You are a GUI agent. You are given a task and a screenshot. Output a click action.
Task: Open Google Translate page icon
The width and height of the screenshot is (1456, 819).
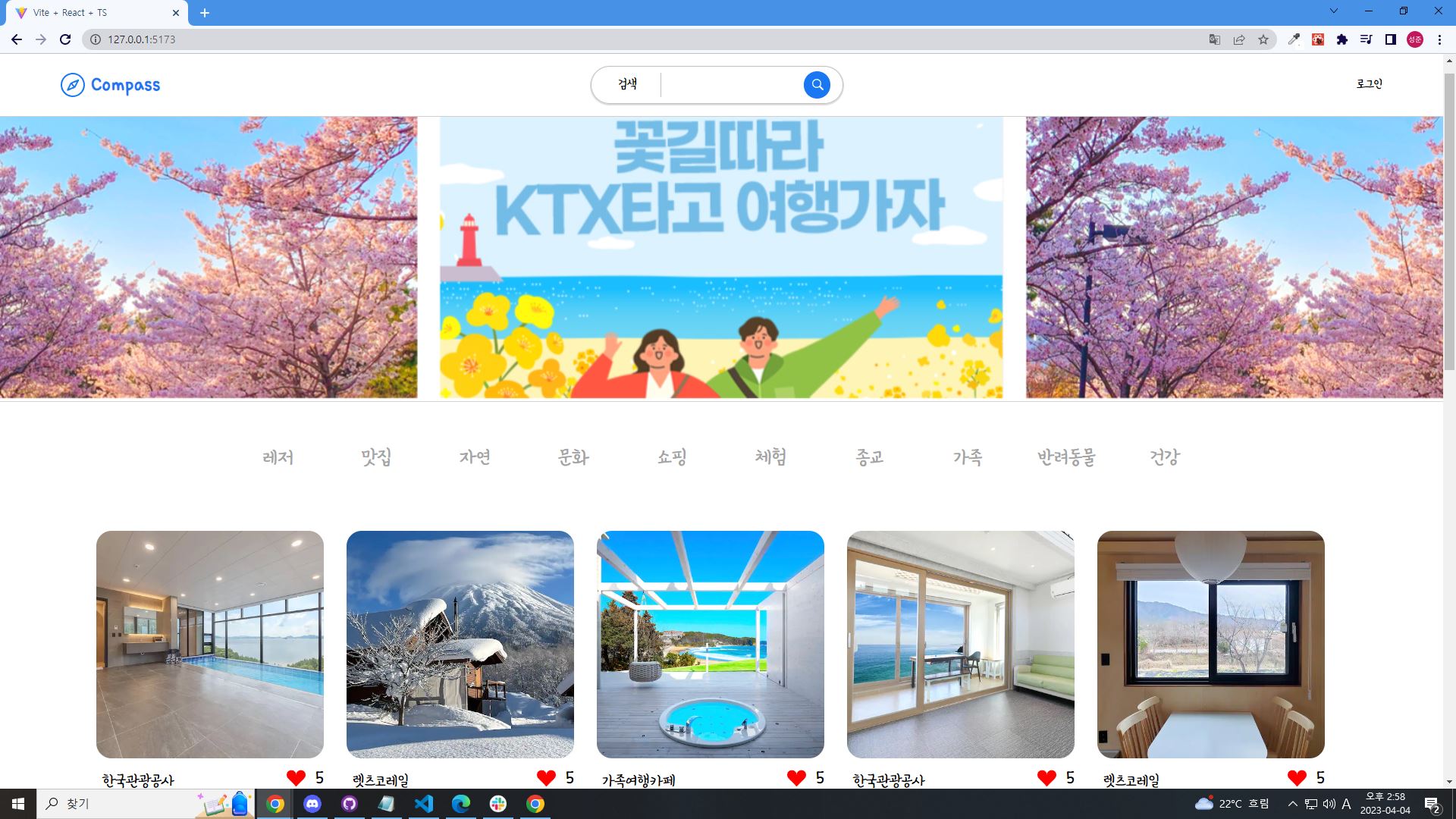coord(1214,39)
